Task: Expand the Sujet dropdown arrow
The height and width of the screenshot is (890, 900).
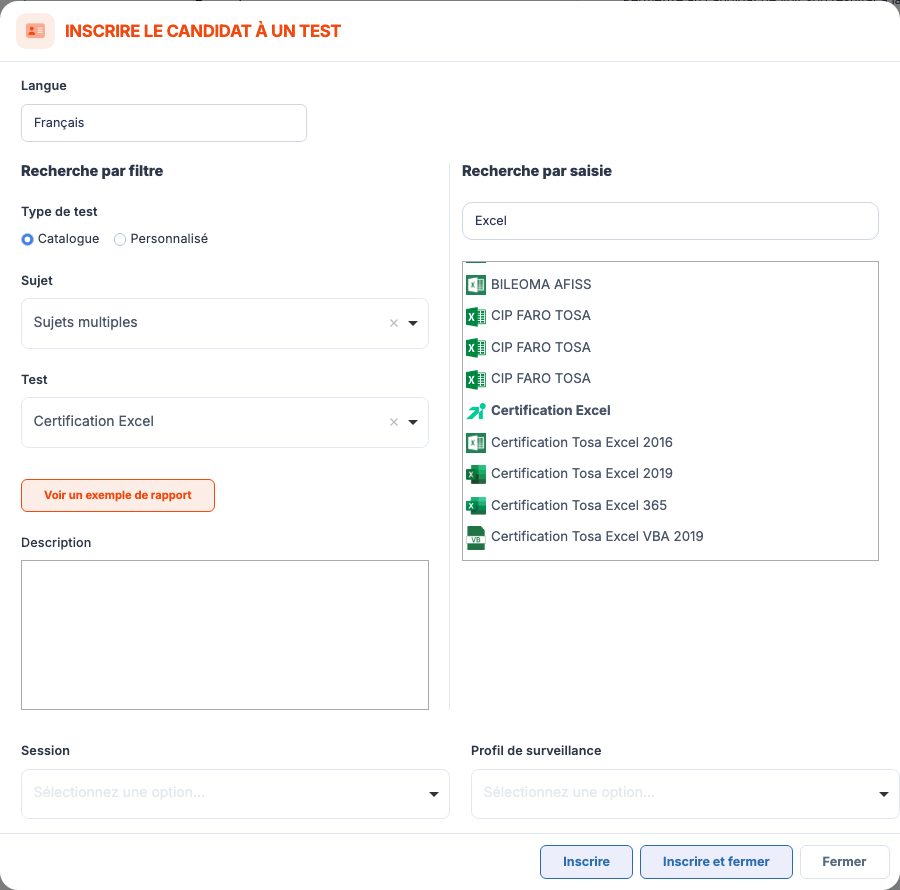Action: (x=413, y=323)
